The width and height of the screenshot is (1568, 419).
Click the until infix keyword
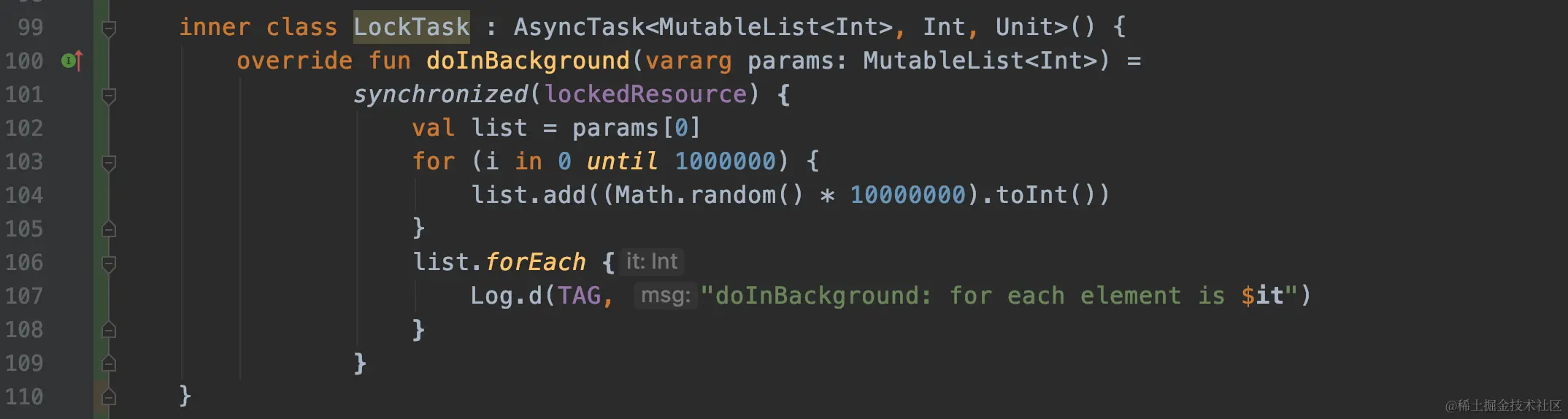point(623,161)
